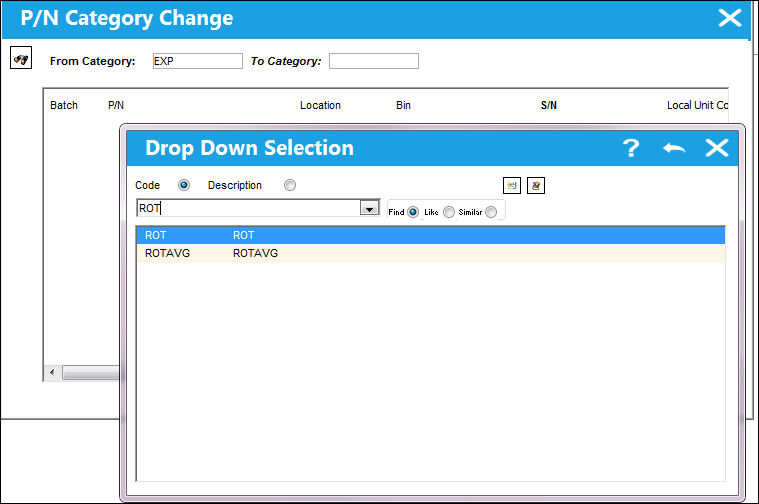Click the From Category EXP field
The height and width of the screenshot is (504, 759).
(x=197, y=61)
